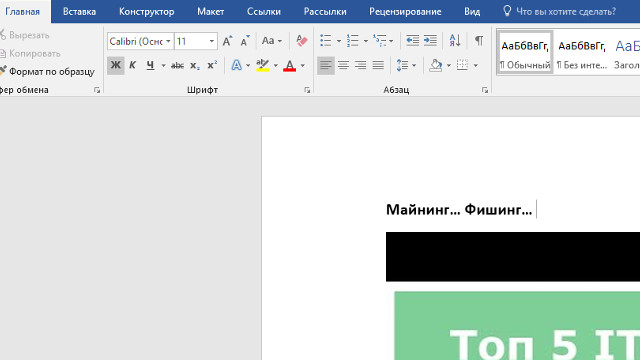The height and width of the screenshot is (360, 640).
Task: Decrease font size
Action: click(x=245, y=41)
